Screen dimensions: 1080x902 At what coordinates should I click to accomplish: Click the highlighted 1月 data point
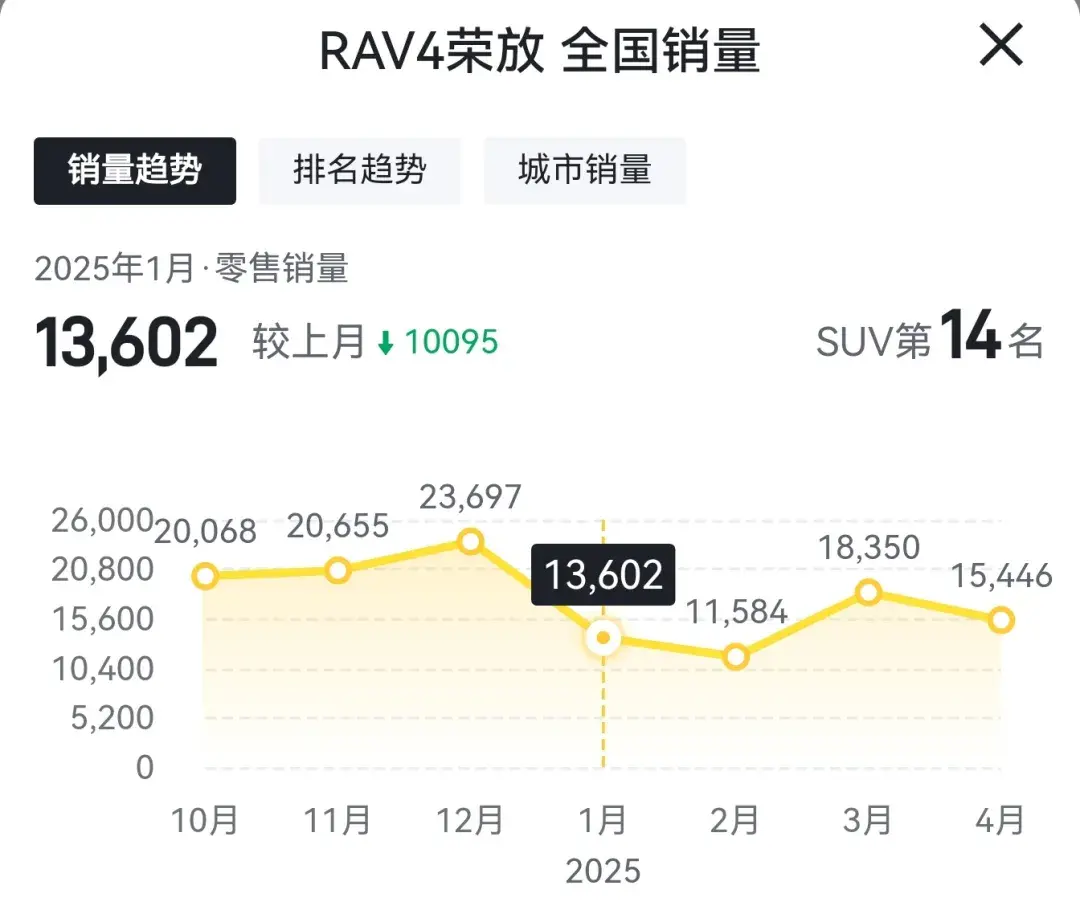pyautogui.click(x=603, y=638)
